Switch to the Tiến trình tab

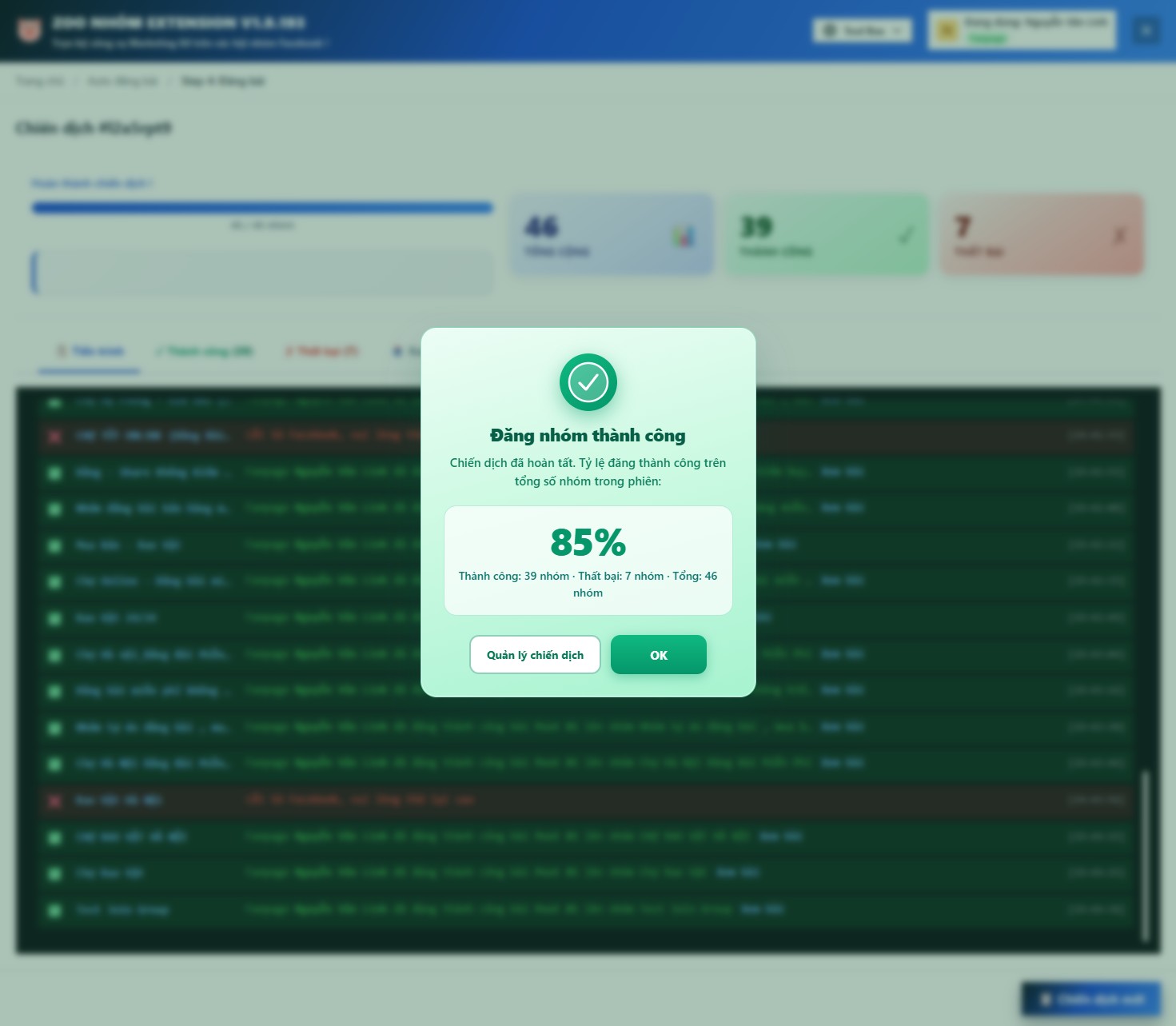click(90, 351)
